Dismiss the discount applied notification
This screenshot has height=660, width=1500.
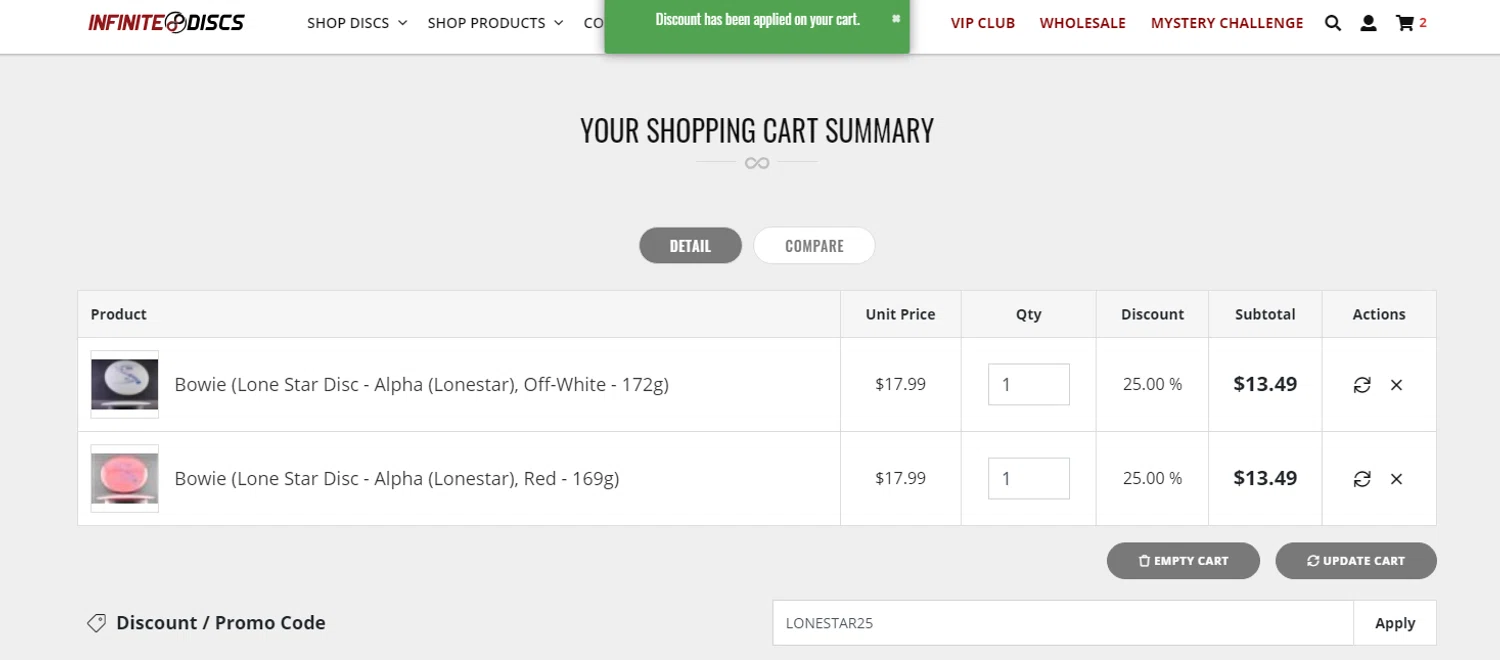point(896,18)
